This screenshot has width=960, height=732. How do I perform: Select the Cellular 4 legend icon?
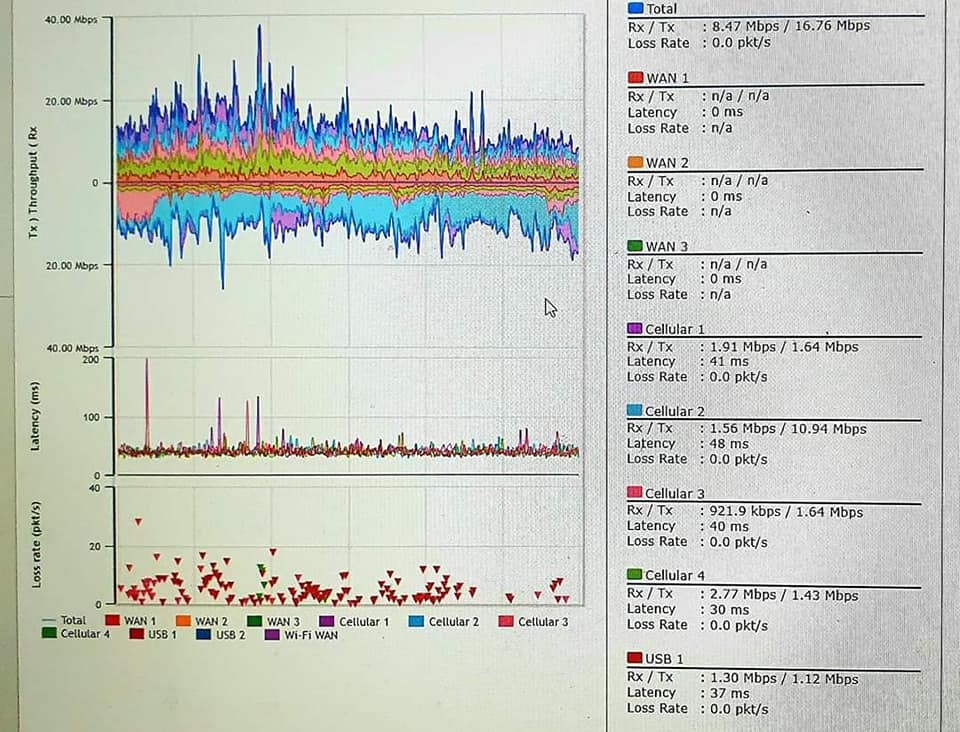tap(48, 634)
